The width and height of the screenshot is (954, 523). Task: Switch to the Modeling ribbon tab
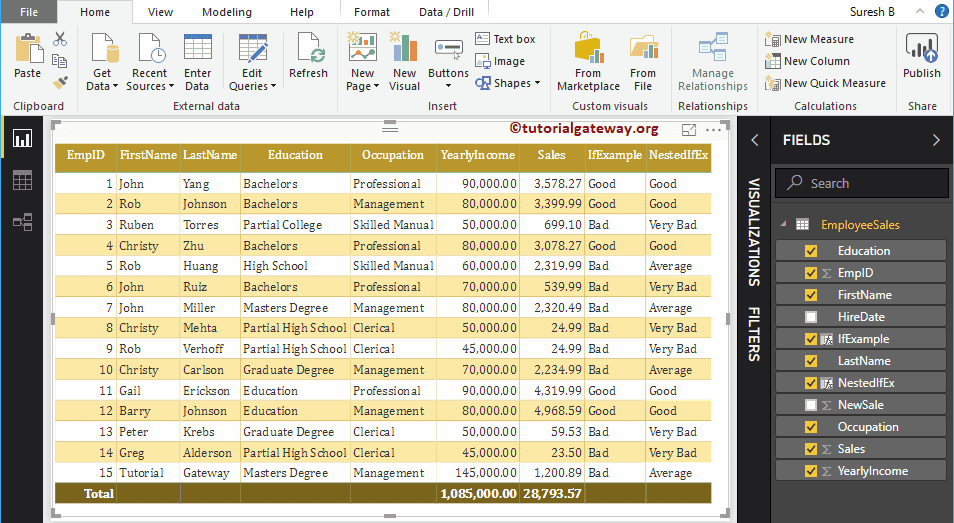point(227,12)
